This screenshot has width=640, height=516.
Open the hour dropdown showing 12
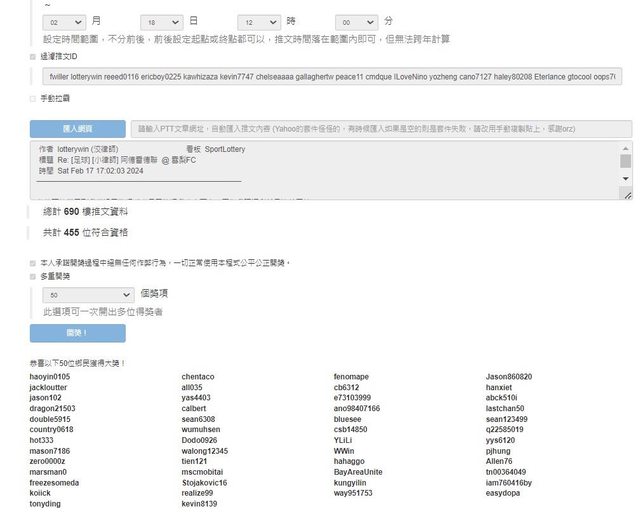pos(257,21)
